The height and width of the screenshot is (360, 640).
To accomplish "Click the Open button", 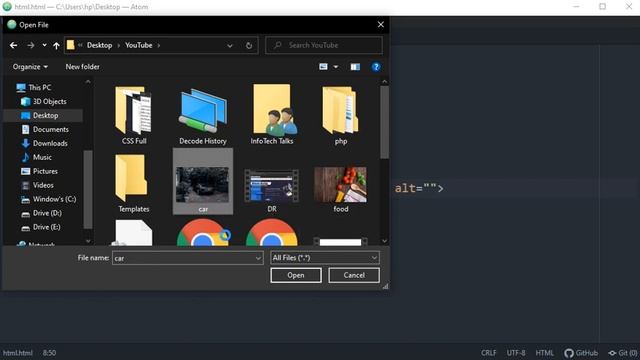I will 296,275.
